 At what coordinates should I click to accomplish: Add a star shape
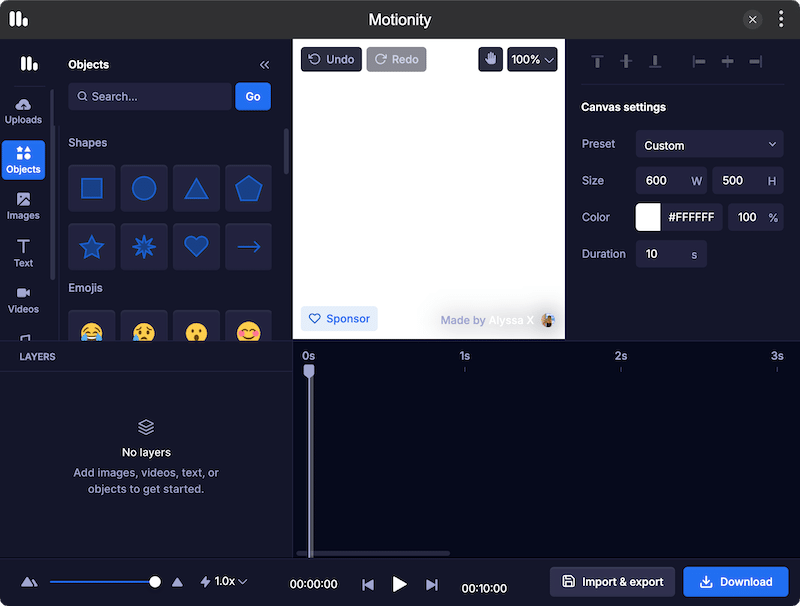pos(92,247)
